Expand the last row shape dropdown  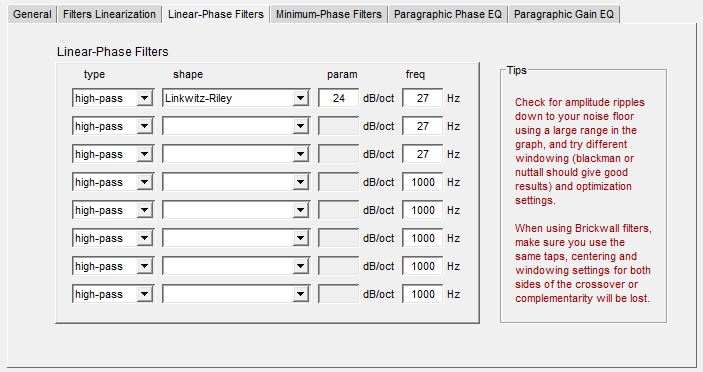point(236,294)
